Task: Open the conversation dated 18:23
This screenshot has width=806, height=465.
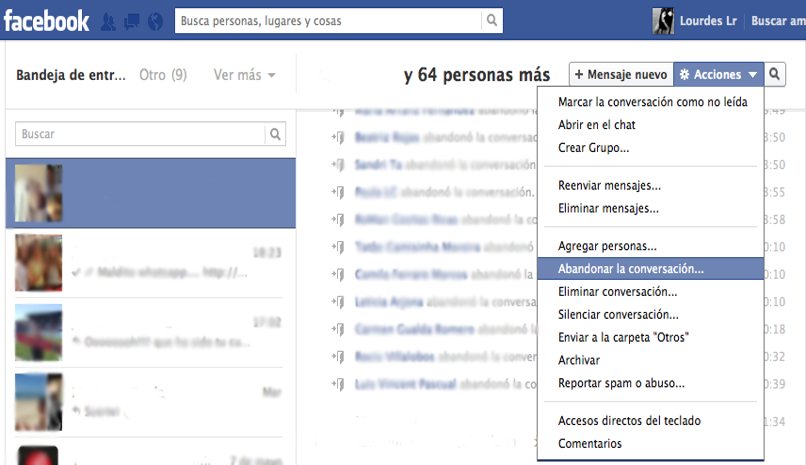Action: pyautogui.click(x=151, y=263)
